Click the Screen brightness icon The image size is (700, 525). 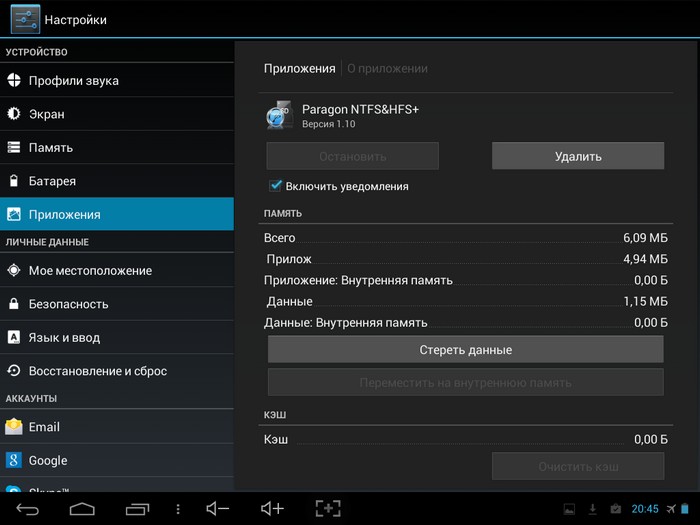[x=14, y=114]
